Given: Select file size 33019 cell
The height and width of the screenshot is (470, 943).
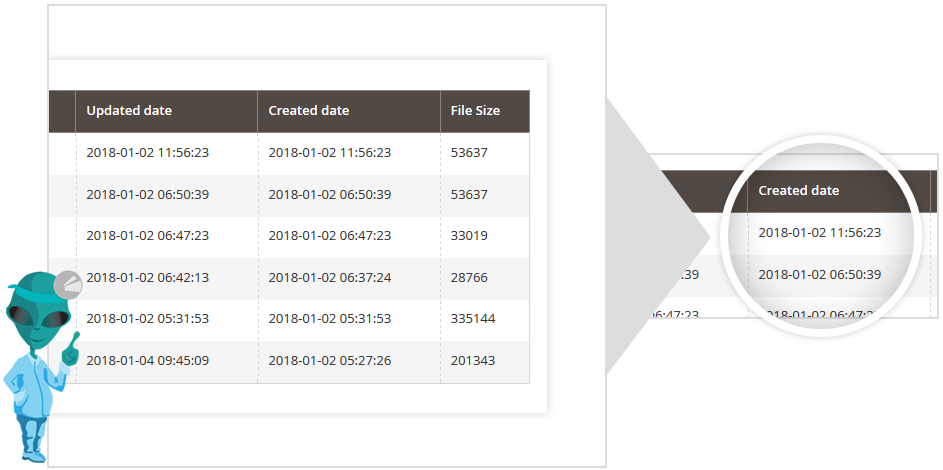Looking at the screenshot, I should point(469,236).
